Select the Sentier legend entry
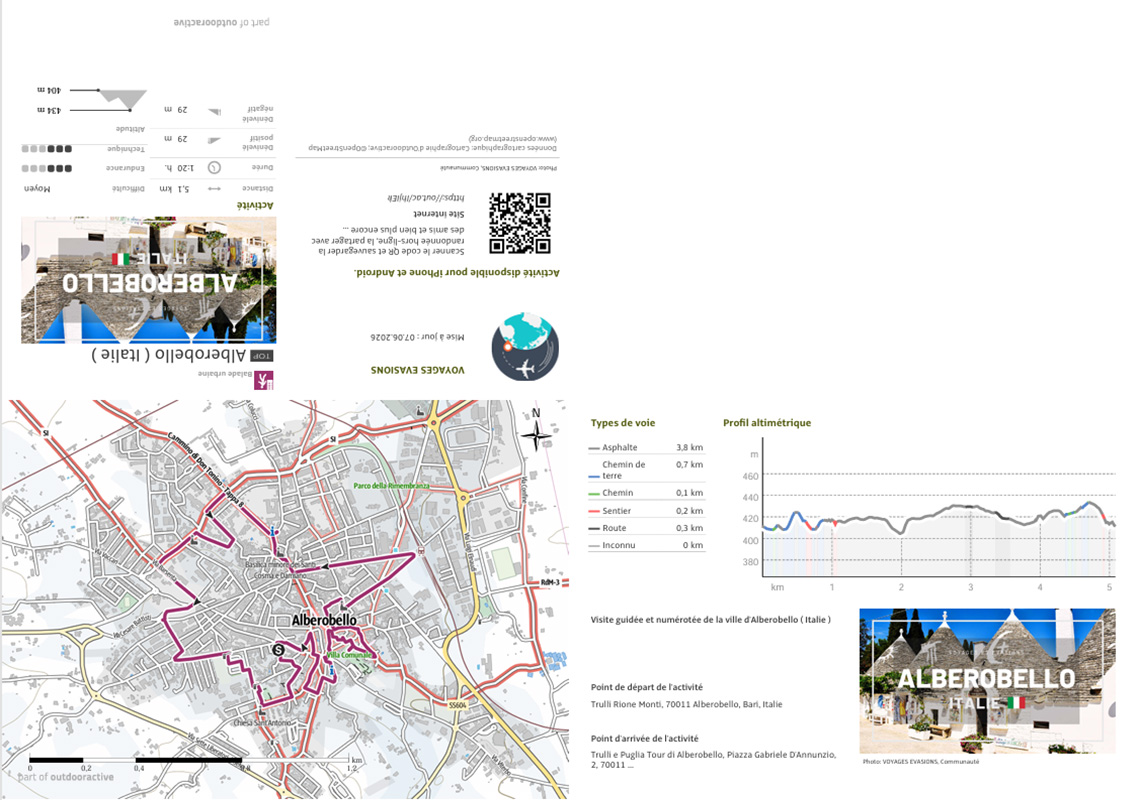The image size is (1140, 800). 646,511
